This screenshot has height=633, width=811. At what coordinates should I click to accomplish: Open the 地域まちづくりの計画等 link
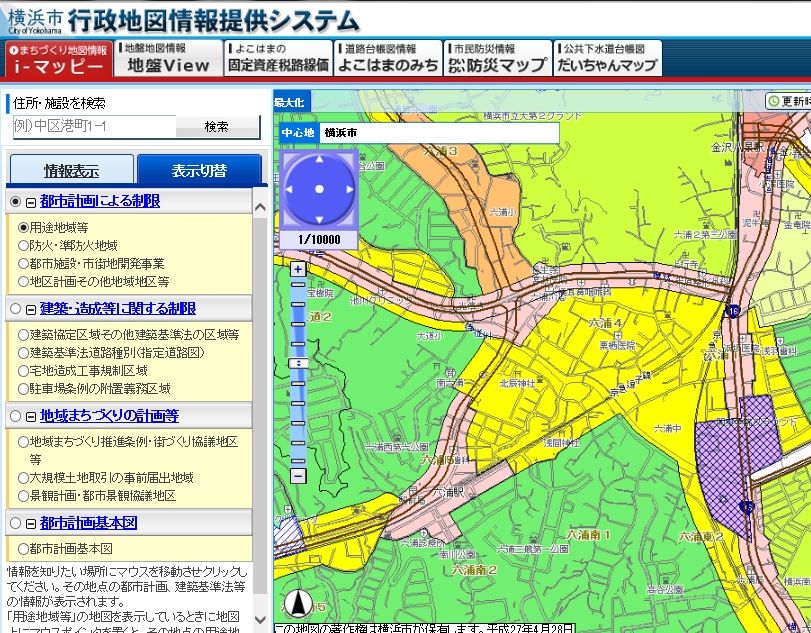point(109,415)
